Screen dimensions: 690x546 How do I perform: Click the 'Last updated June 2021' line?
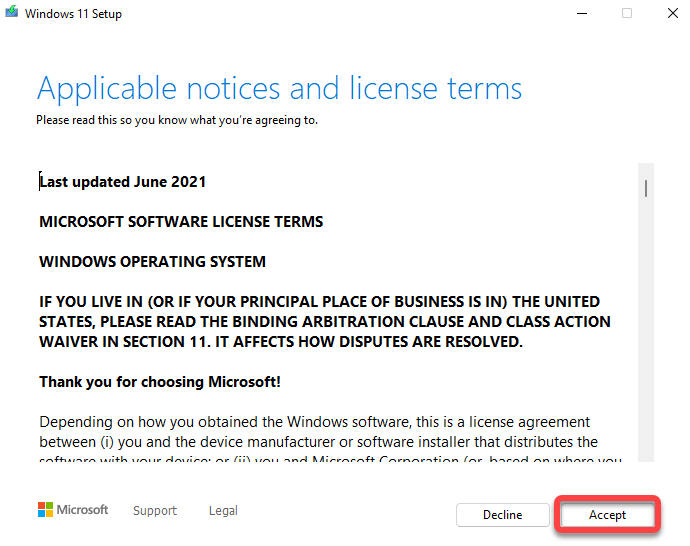coord(123,182)
